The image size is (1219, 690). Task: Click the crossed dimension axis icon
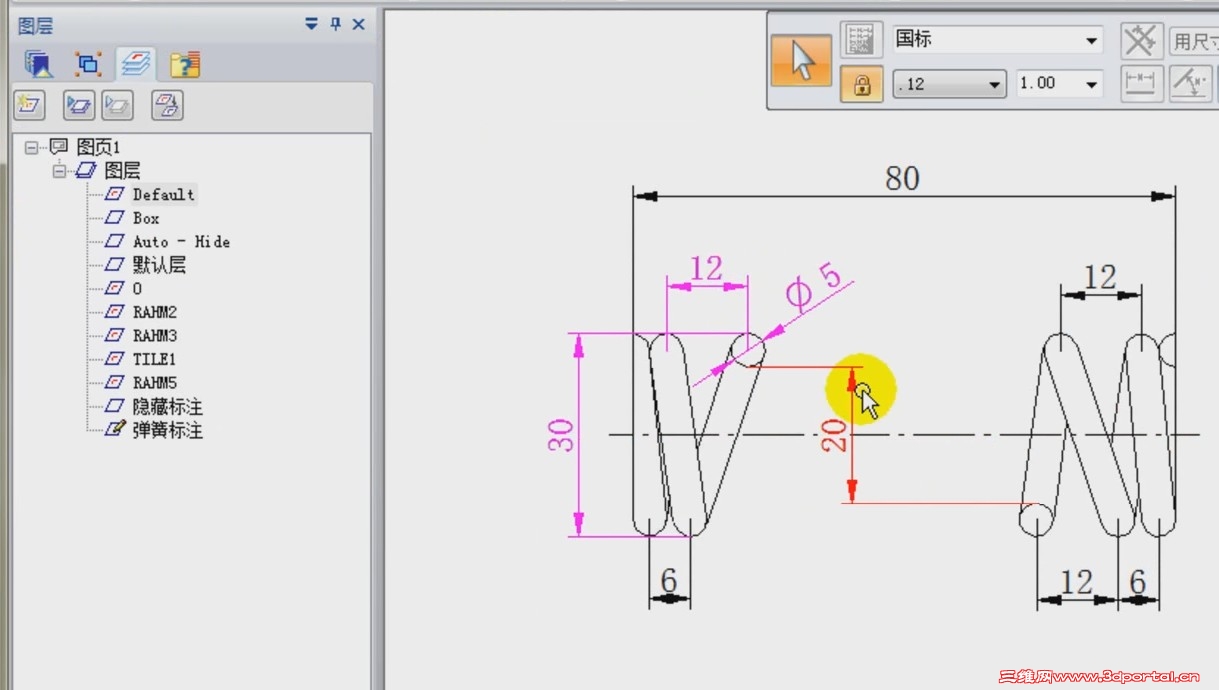pos(1140,40)
